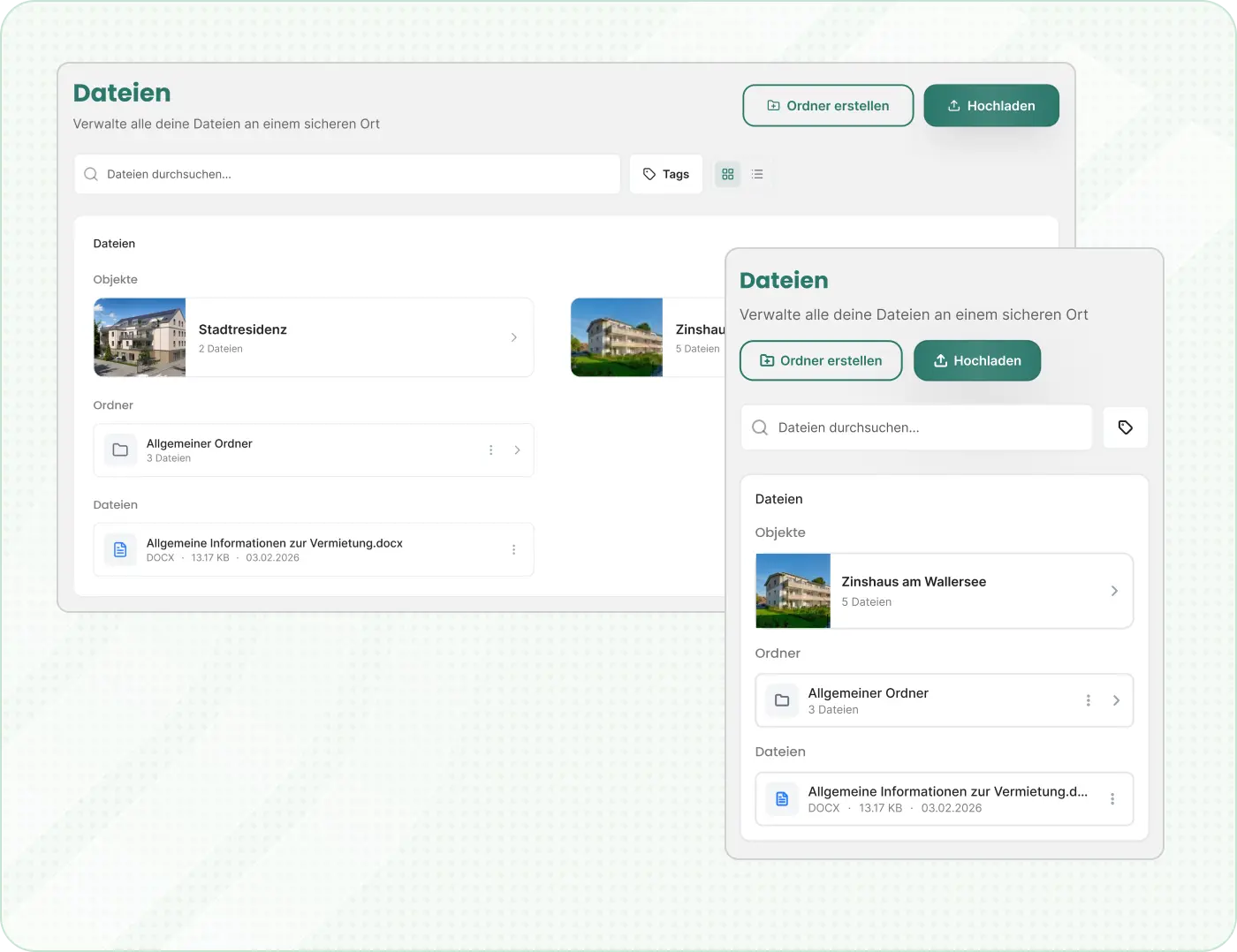Open the options menu for the Vermietung docx file
The image size is (1237, 952).
coord(514,549)
